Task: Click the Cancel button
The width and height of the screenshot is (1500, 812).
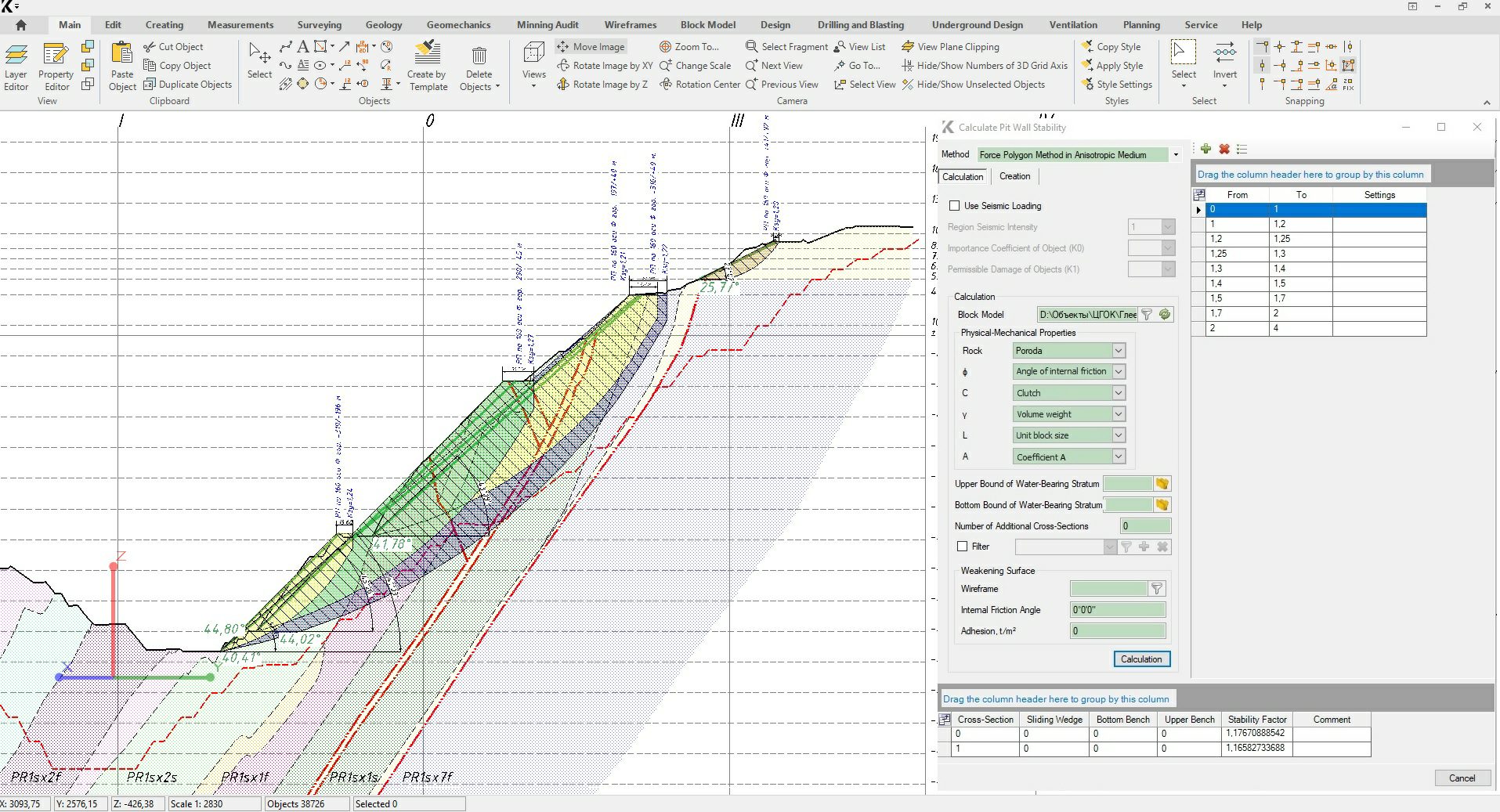Action: pyautogui.click(x=1461, y=778)
